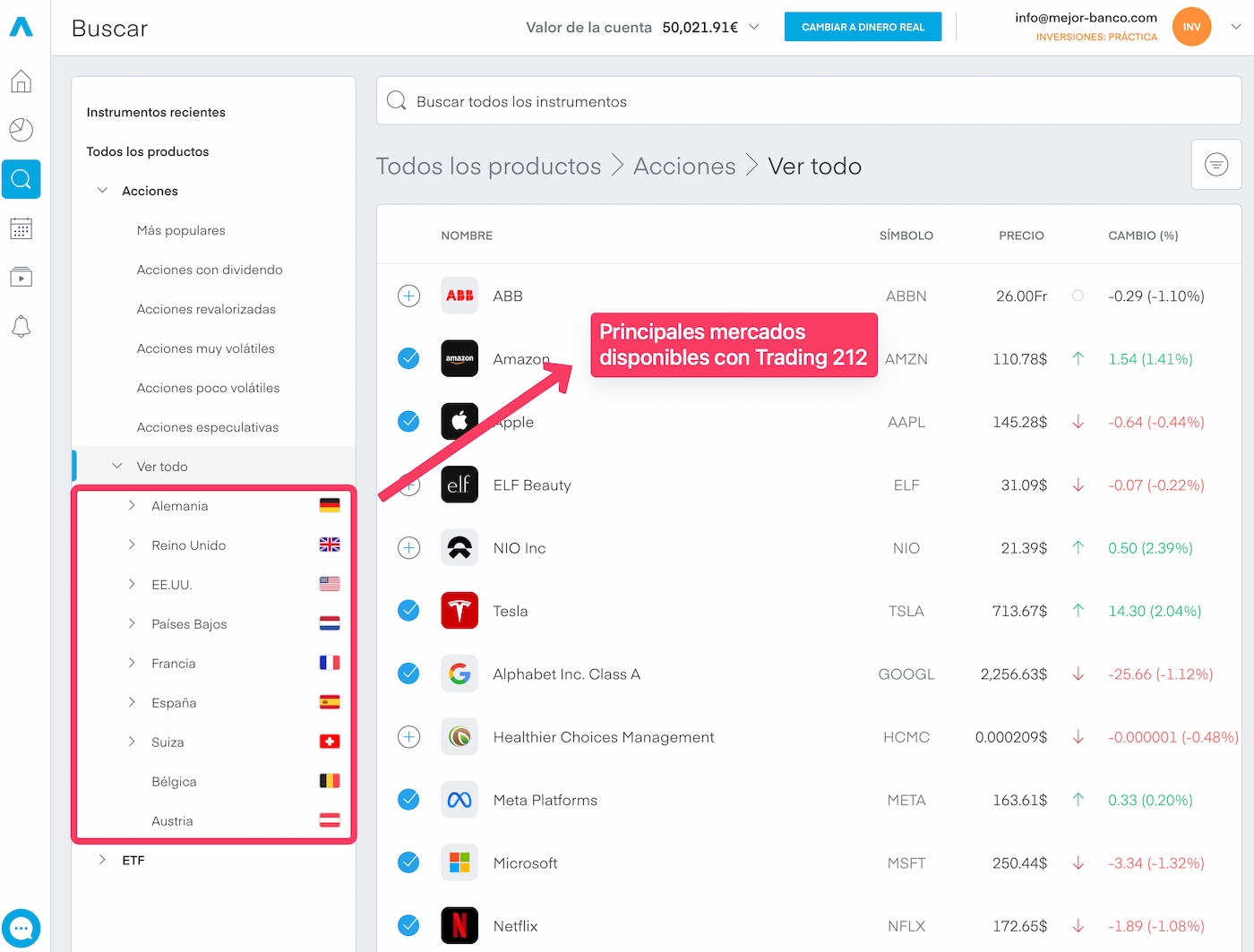Uncheck Tesla watchlist checkmark
Screen dimensions: 1254x952
[x=408, y=611]
